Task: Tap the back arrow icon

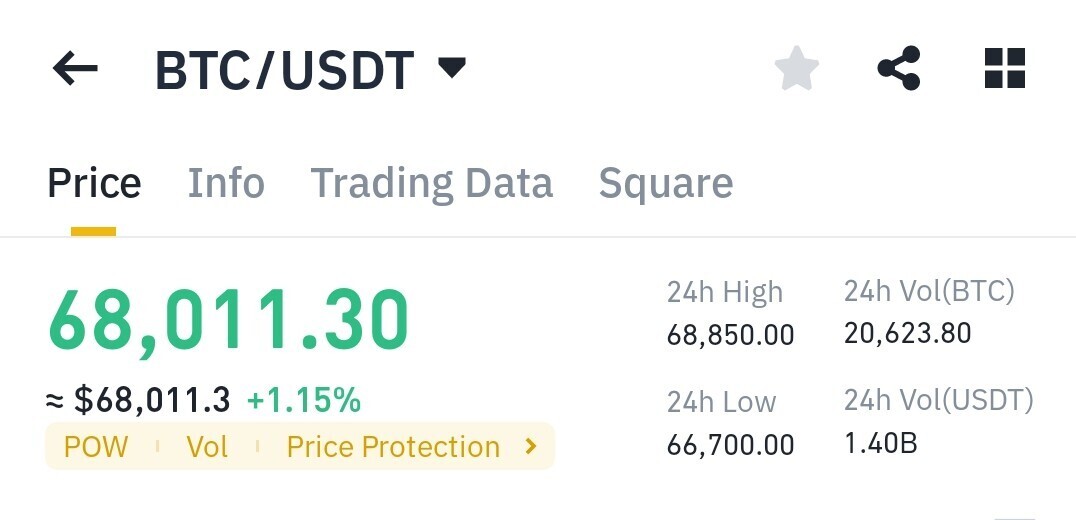Action: 75,69
